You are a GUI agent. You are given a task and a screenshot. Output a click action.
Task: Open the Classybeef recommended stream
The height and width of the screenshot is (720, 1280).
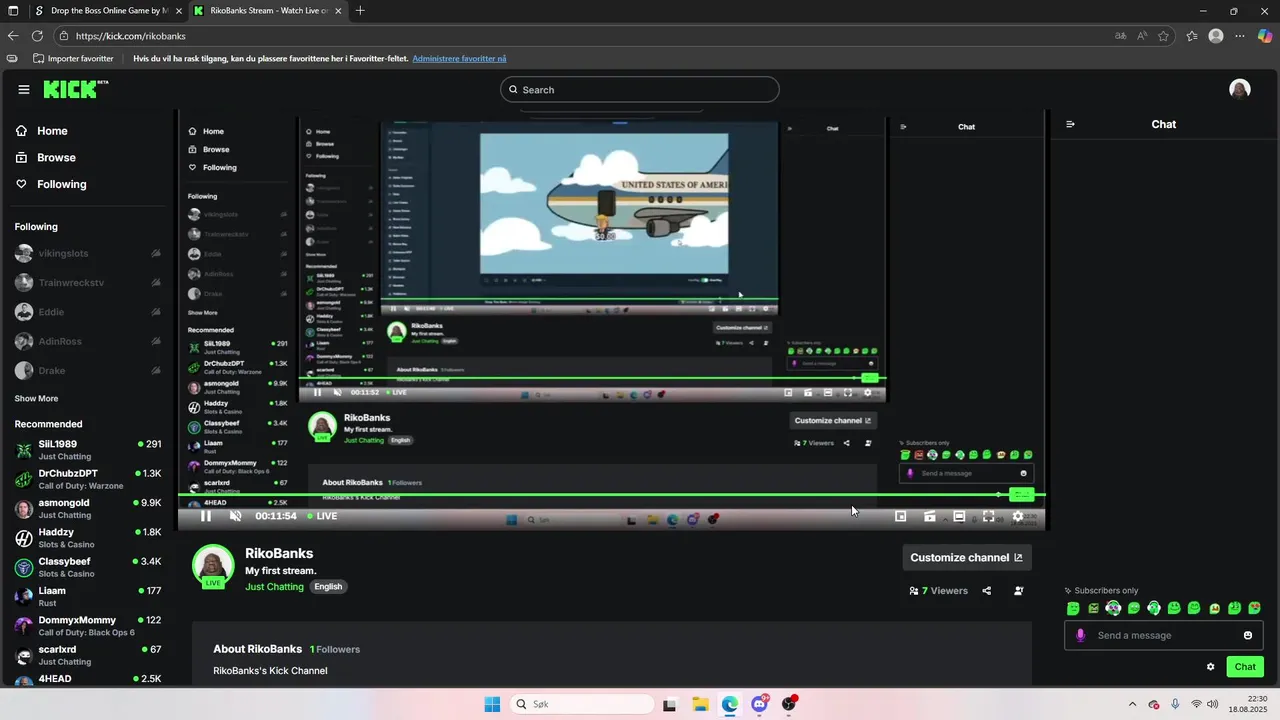coord(88,567)
